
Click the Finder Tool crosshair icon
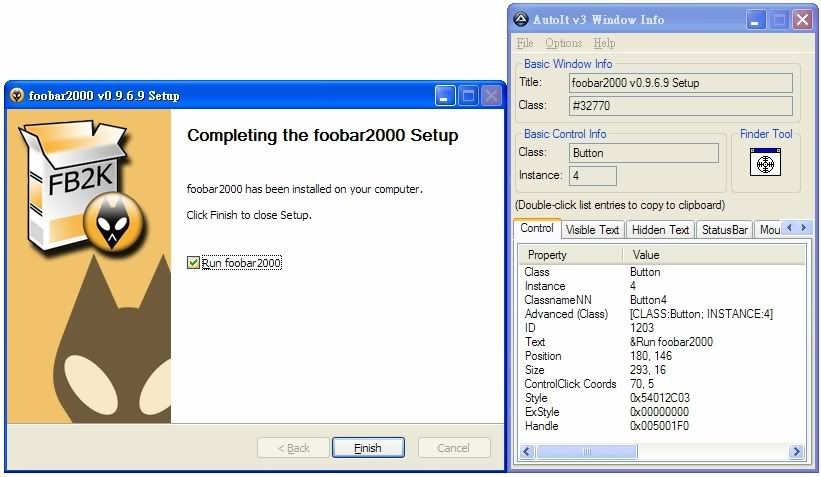click(x=764, y=162)
